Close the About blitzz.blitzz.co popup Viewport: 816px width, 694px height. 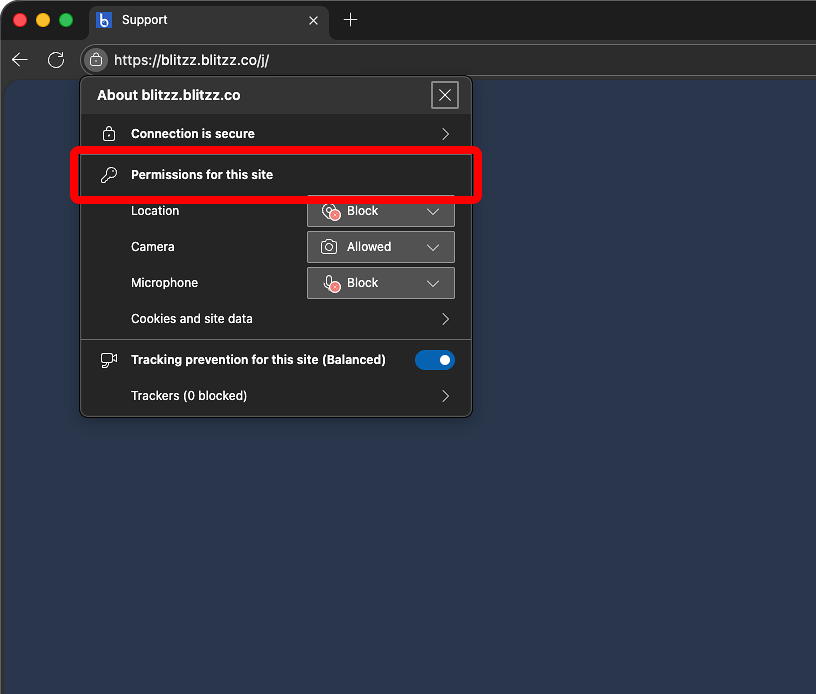click(444, 95)
